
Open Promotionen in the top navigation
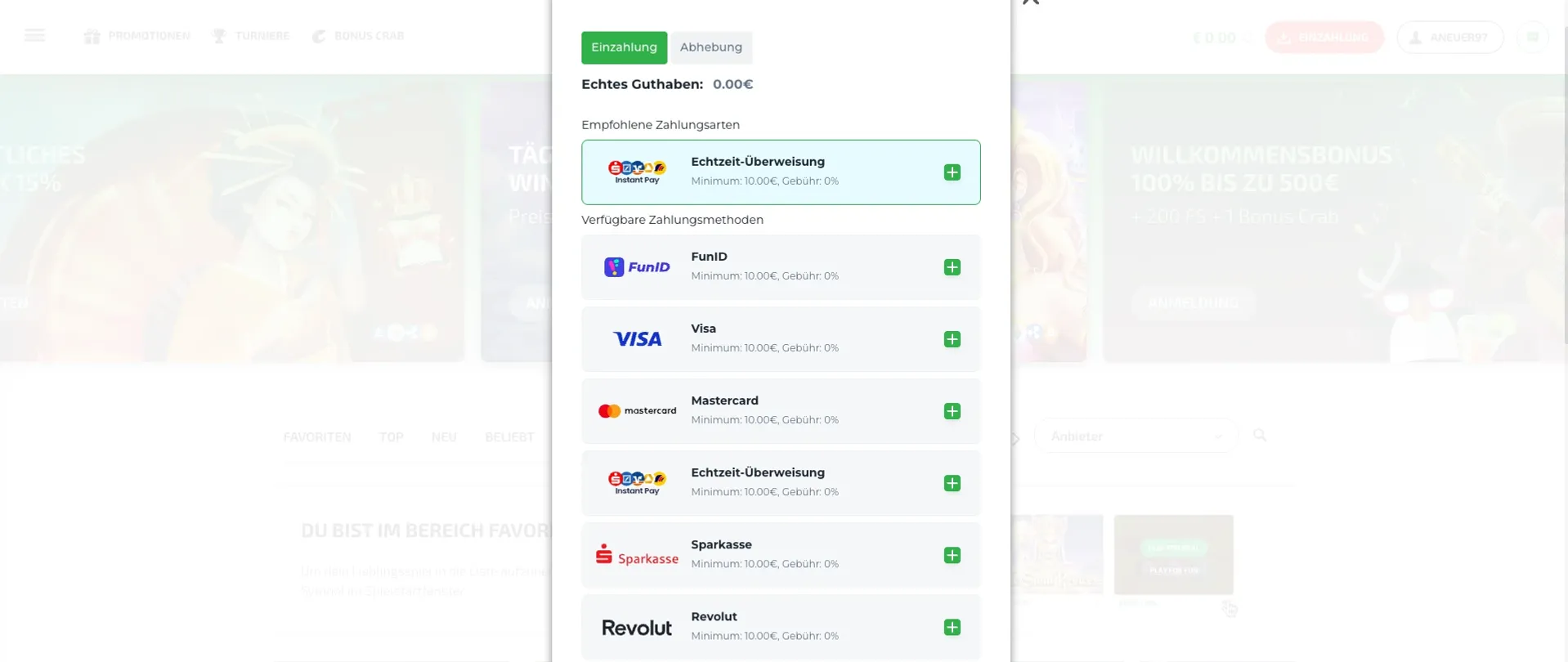(137, 36)
